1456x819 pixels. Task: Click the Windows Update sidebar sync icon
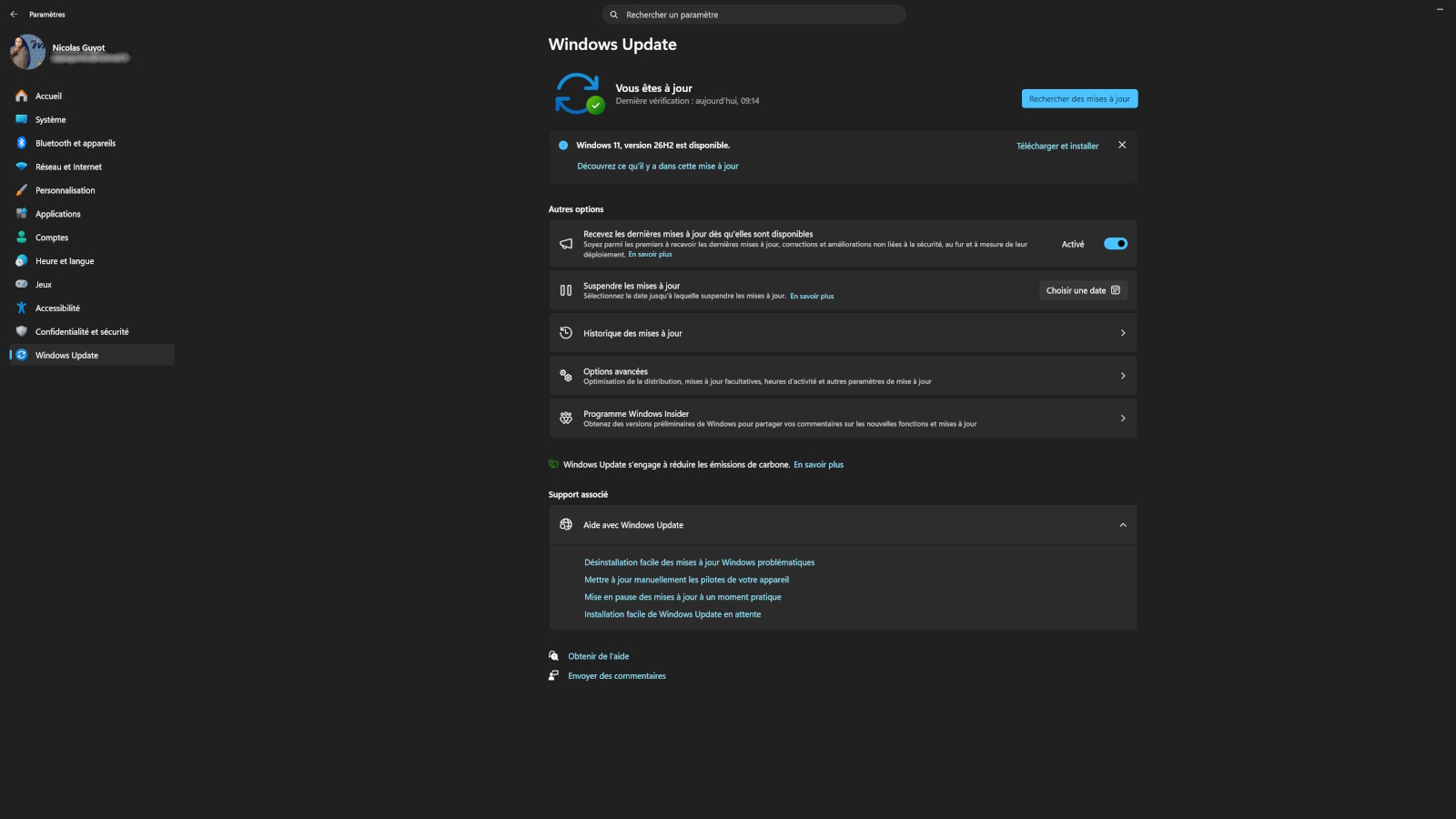click(x=22, y=355)
